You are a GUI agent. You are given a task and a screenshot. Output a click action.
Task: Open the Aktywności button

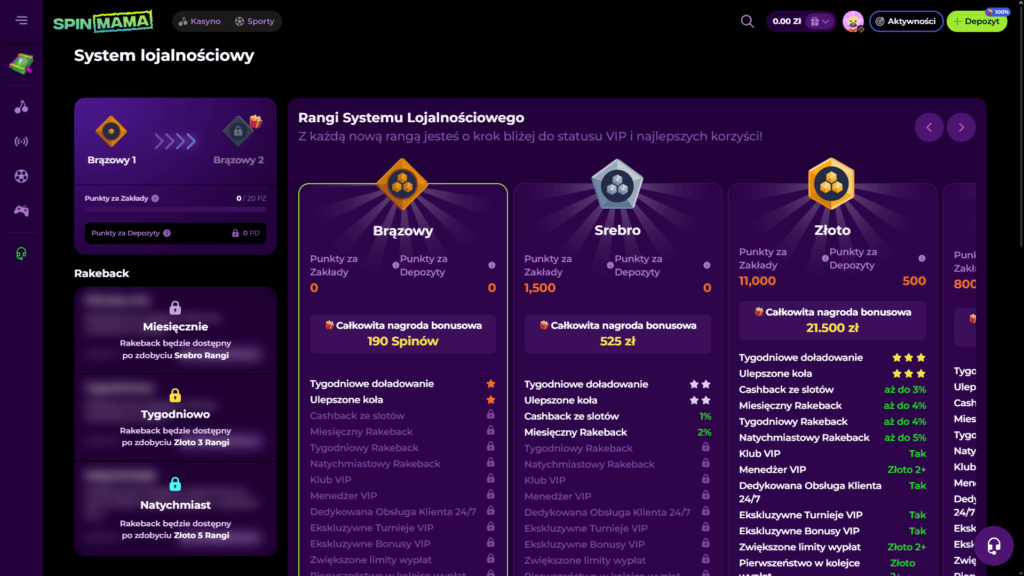pos(905,21)
